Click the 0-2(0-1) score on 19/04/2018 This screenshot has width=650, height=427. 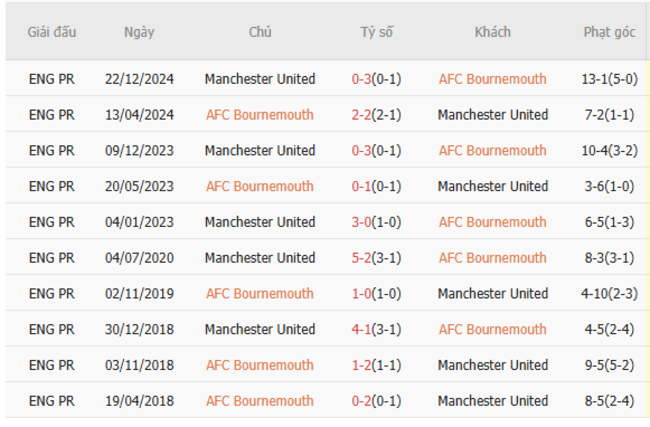[x=377, y=401]
